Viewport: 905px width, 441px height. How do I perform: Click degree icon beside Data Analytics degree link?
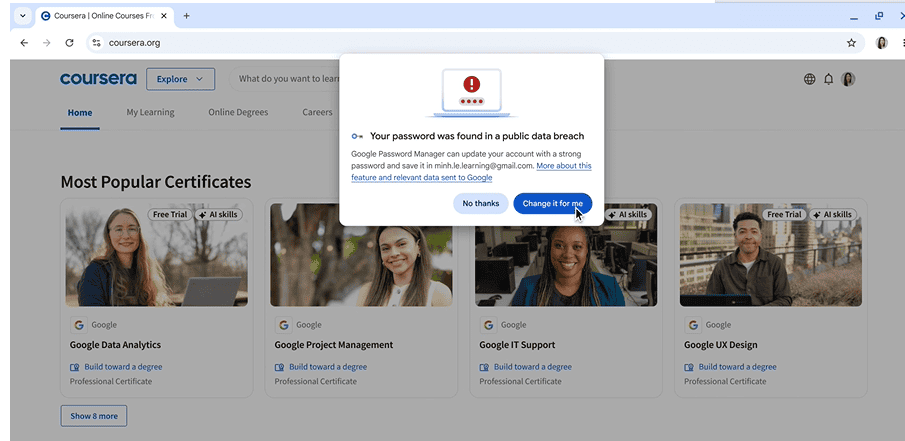click(74, 367)
